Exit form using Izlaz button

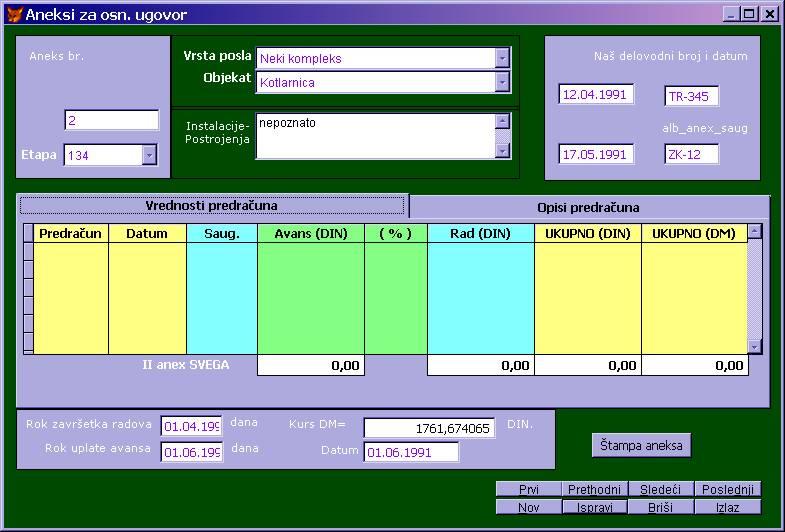(727, 507)
